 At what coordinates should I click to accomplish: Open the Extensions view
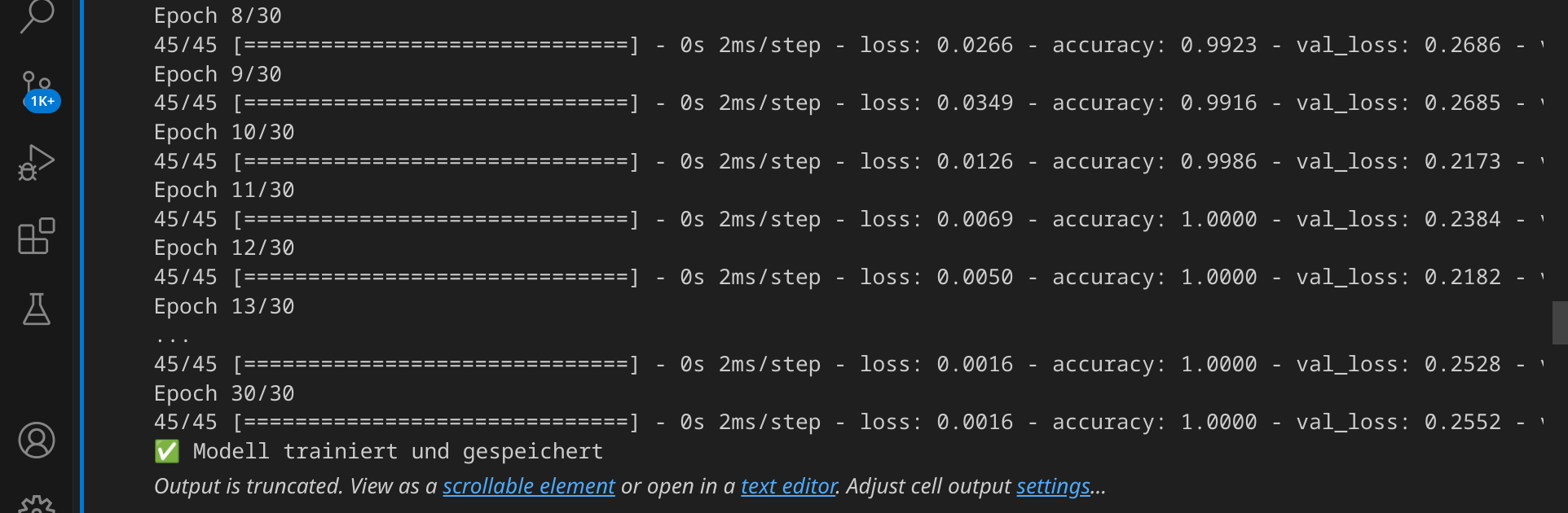point(37,236)
